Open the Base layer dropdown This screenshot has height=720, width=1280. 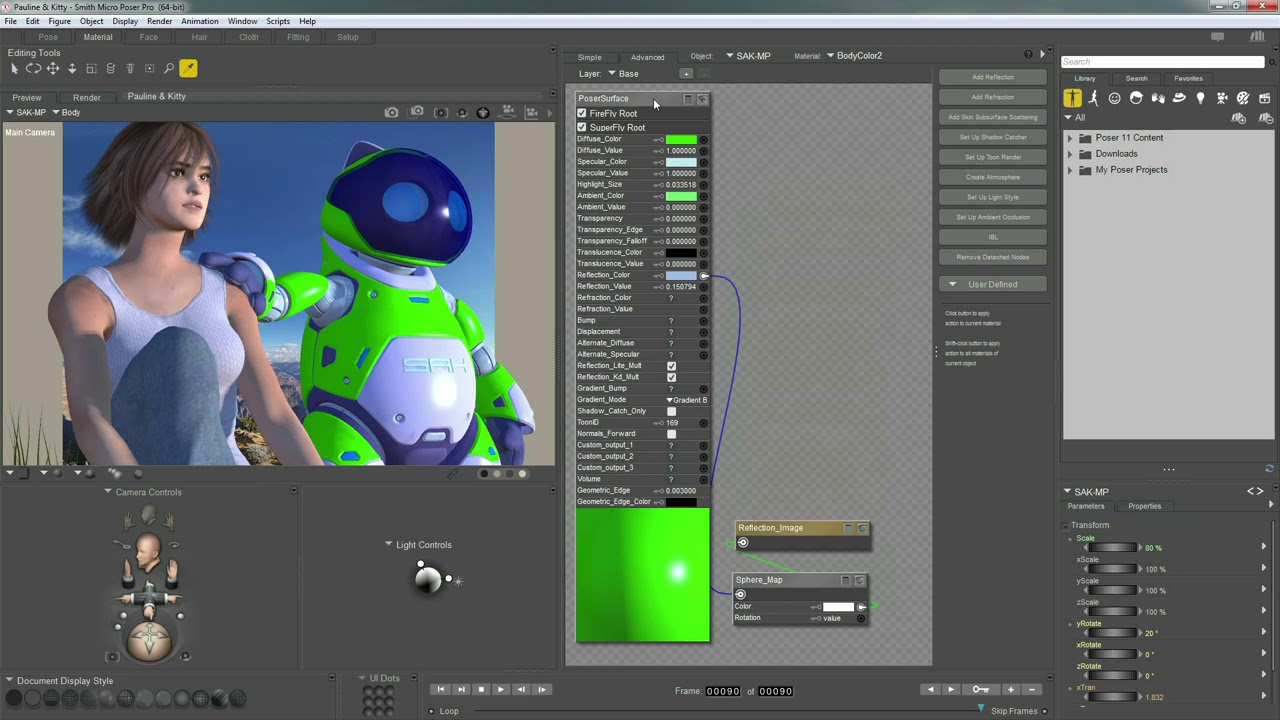tap(623, 74)
